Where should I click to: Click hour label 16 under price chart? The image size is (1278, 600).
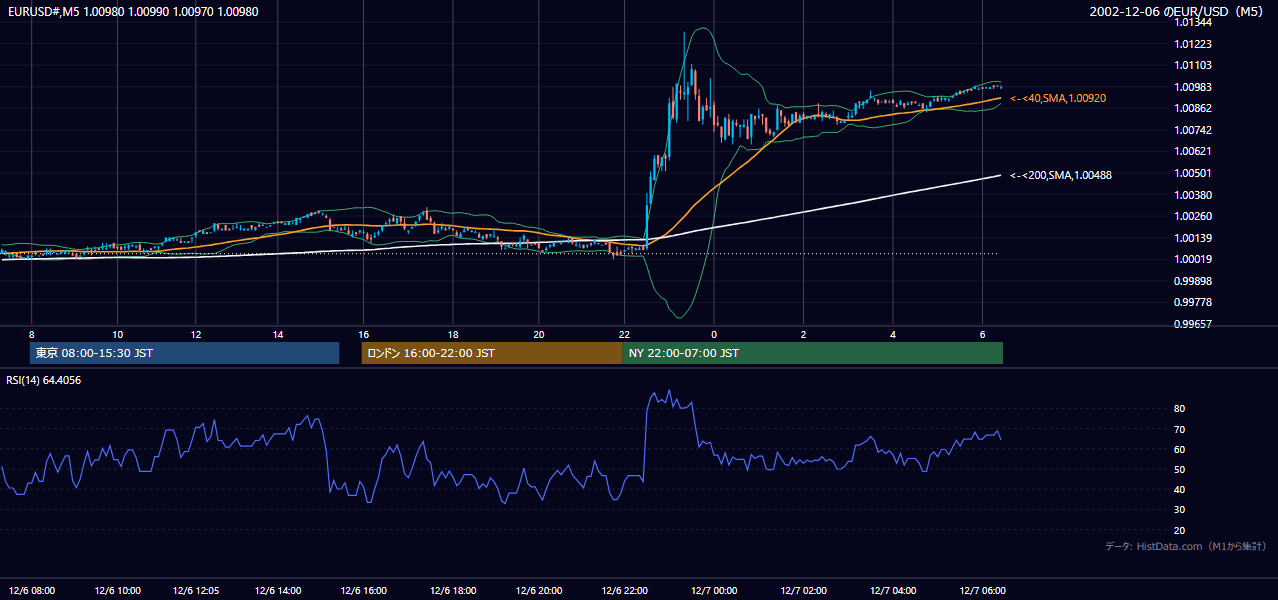[364, 334]
